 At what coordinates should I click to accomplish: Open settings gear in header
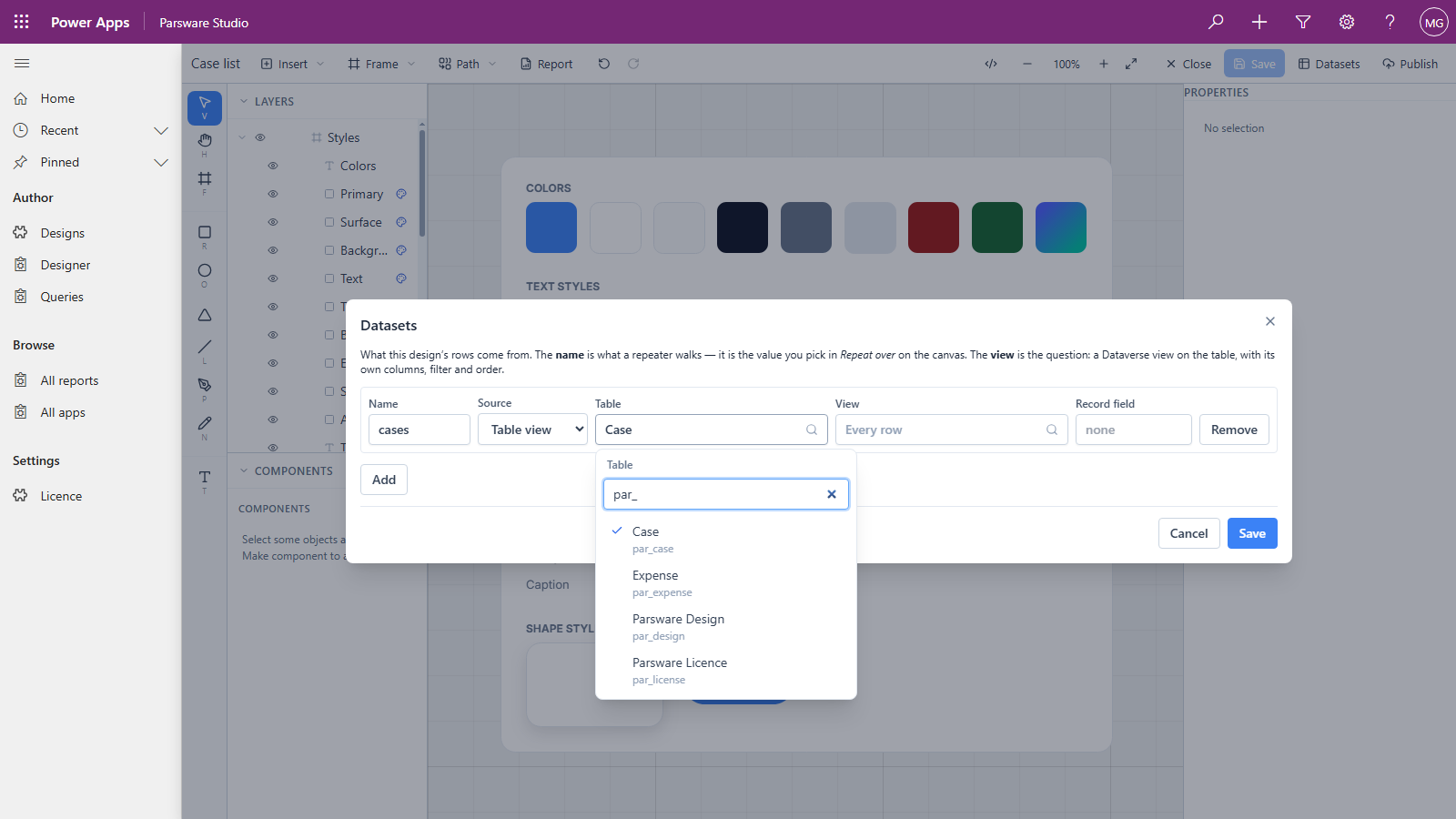tap(1347, 22)
